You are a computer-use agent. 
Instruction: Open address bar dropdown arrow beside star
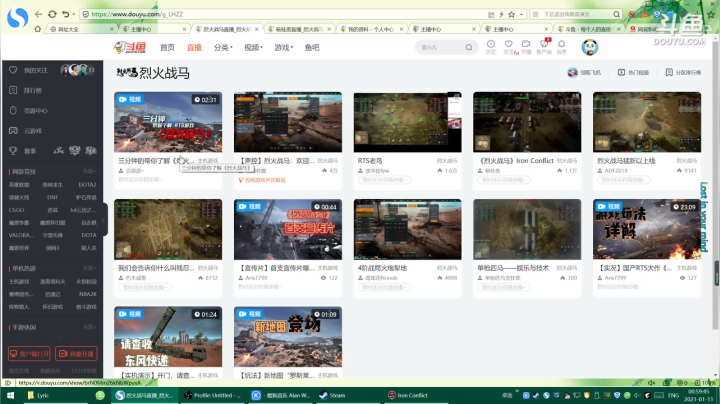(x=521, y=15)
